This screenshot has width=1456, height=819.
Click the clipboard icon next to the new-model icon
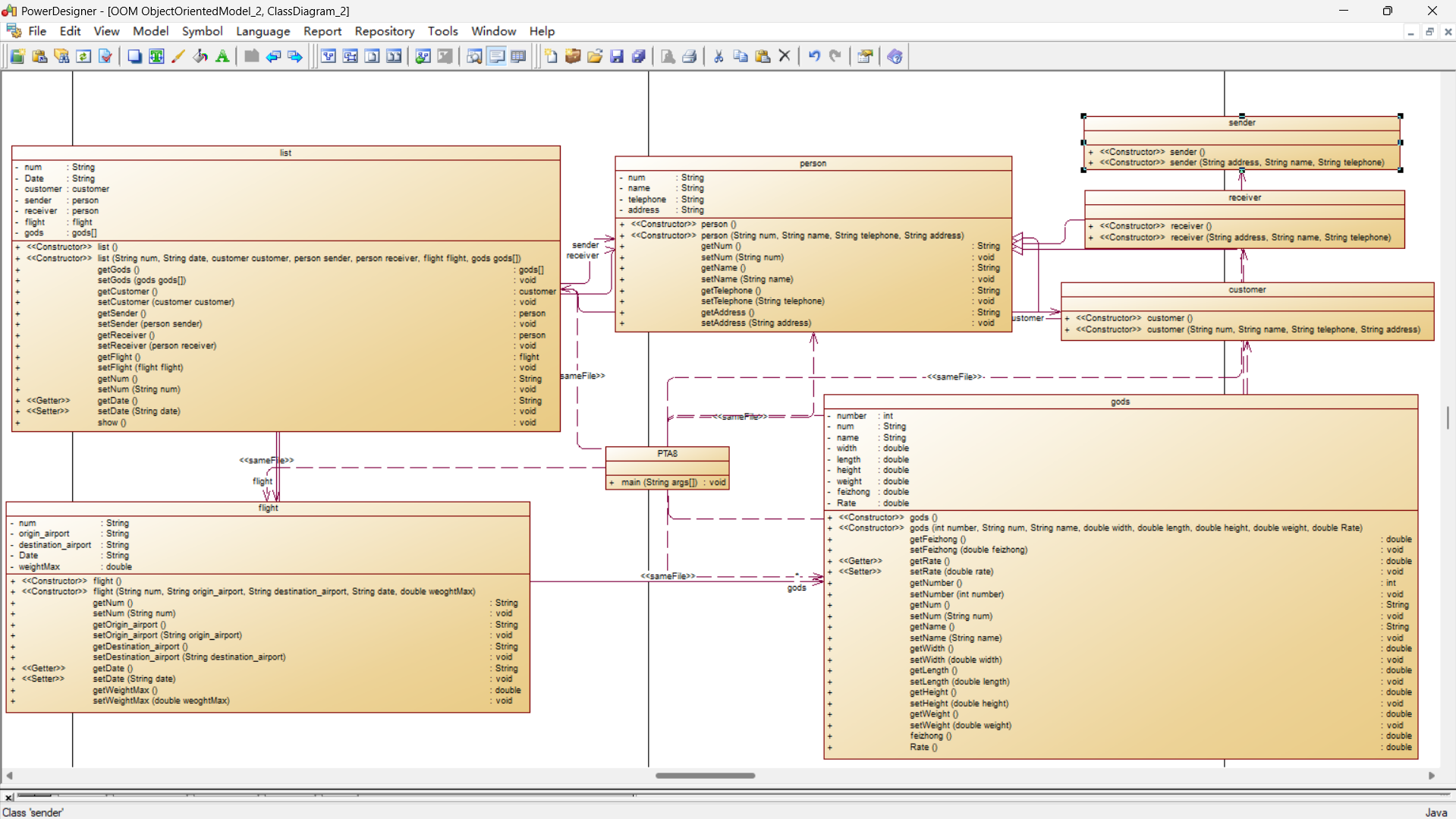(39, 56)
